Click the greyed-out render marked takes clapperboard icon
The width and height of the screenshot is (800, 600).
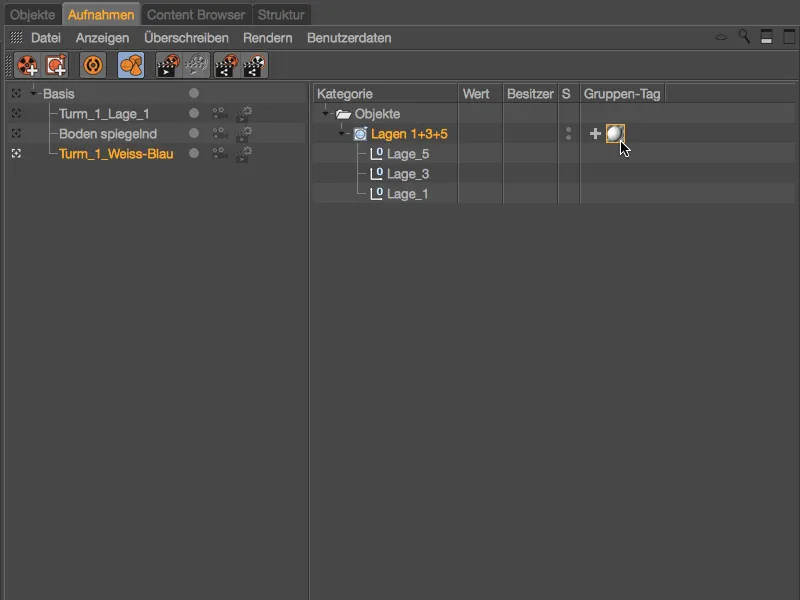click(x=197, y=65)
